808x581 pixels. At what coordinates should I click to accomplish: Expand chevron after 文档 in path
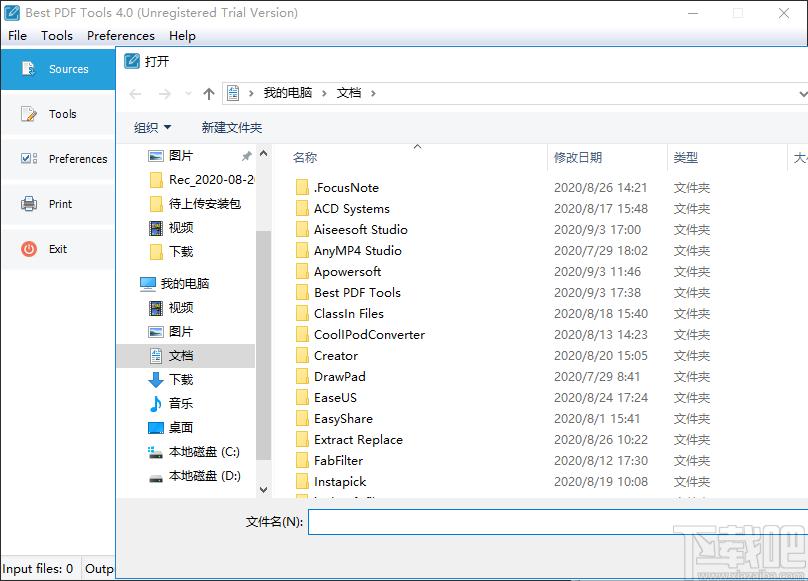pyautogui.click(x=373, y=93)
